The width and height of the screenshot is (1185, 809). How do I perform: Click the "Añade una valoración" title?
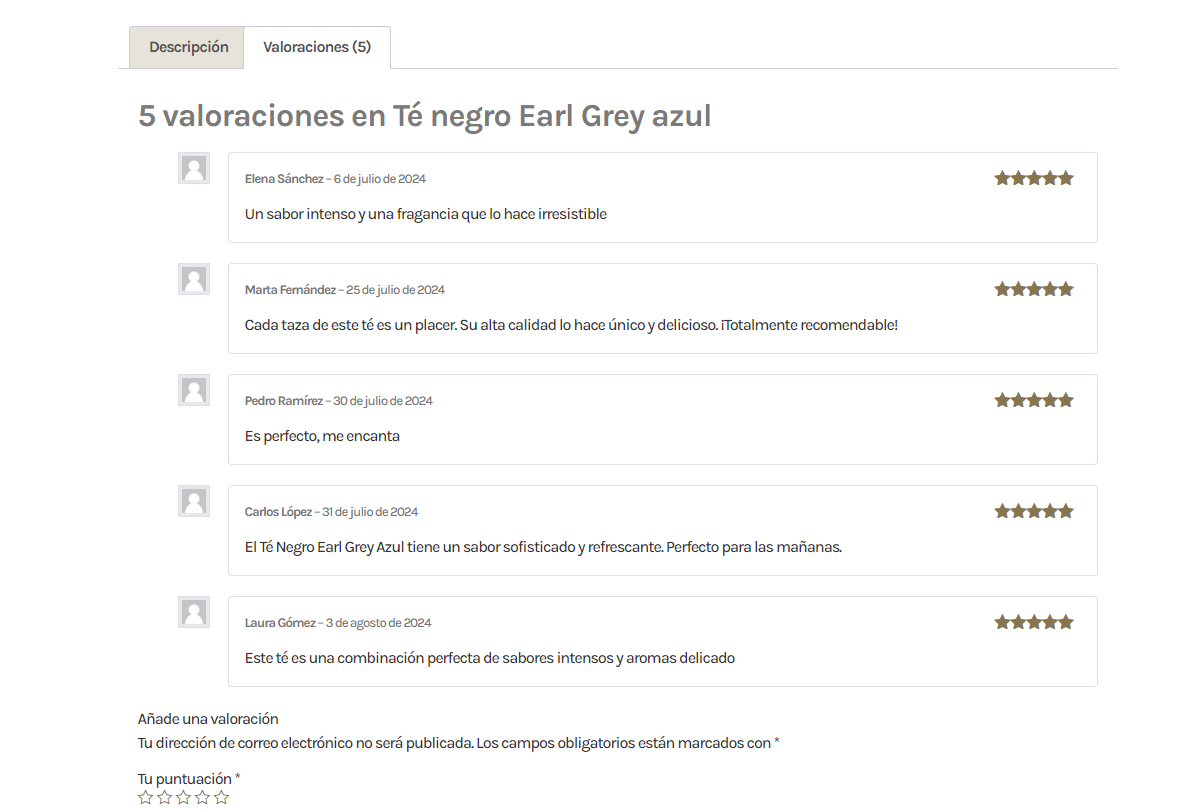point(208,719)
